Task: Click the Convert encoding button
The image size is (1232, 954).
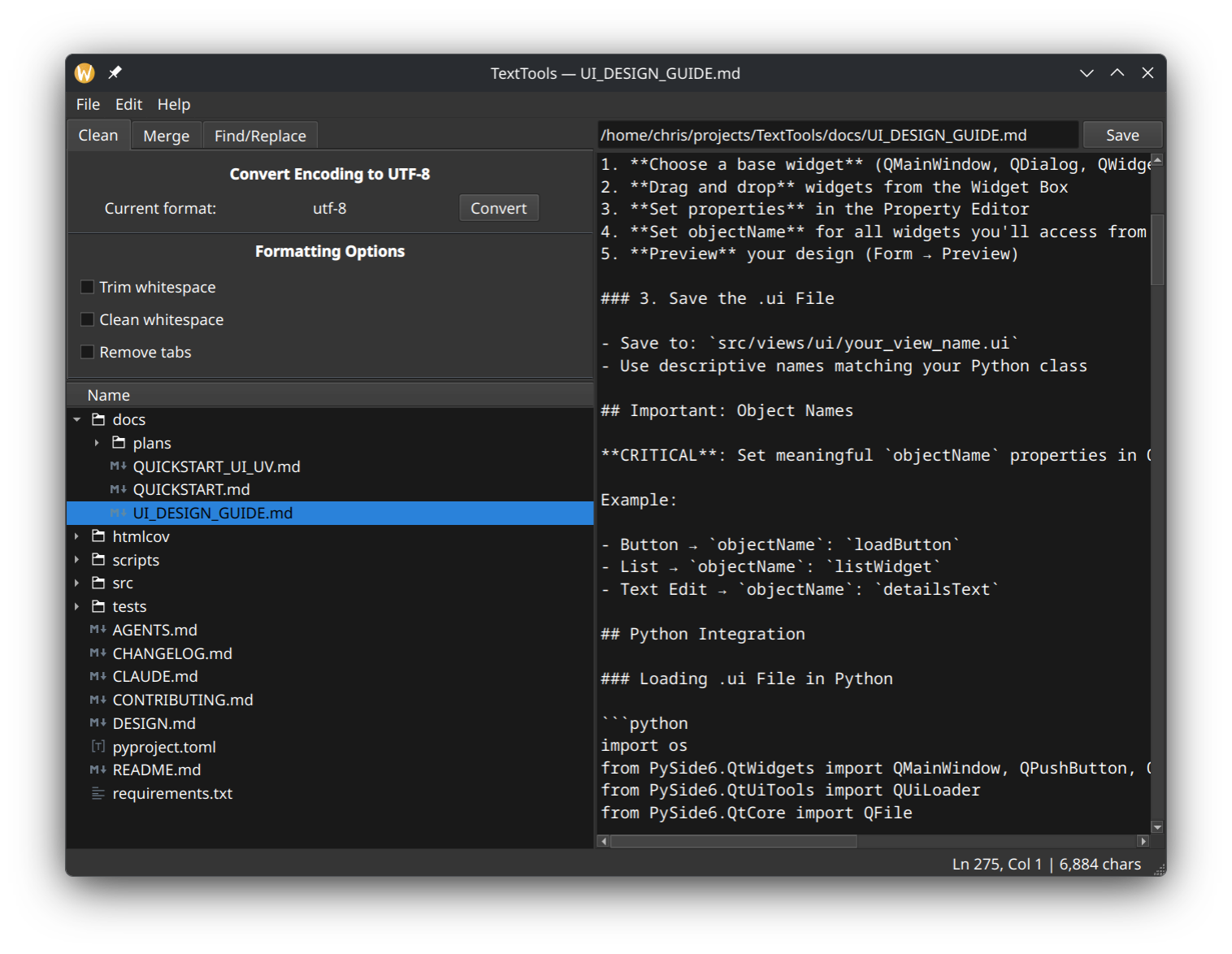Action: click(x=498, y=207)
